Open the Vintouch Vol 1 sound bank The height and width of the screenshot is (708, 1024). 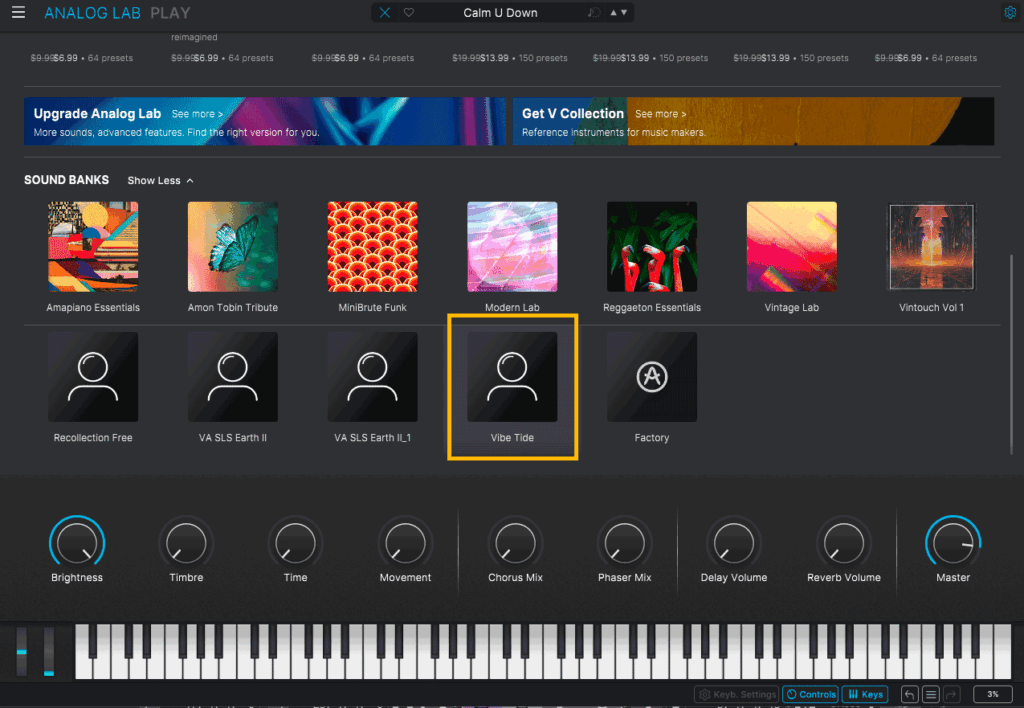pos(931,257)
